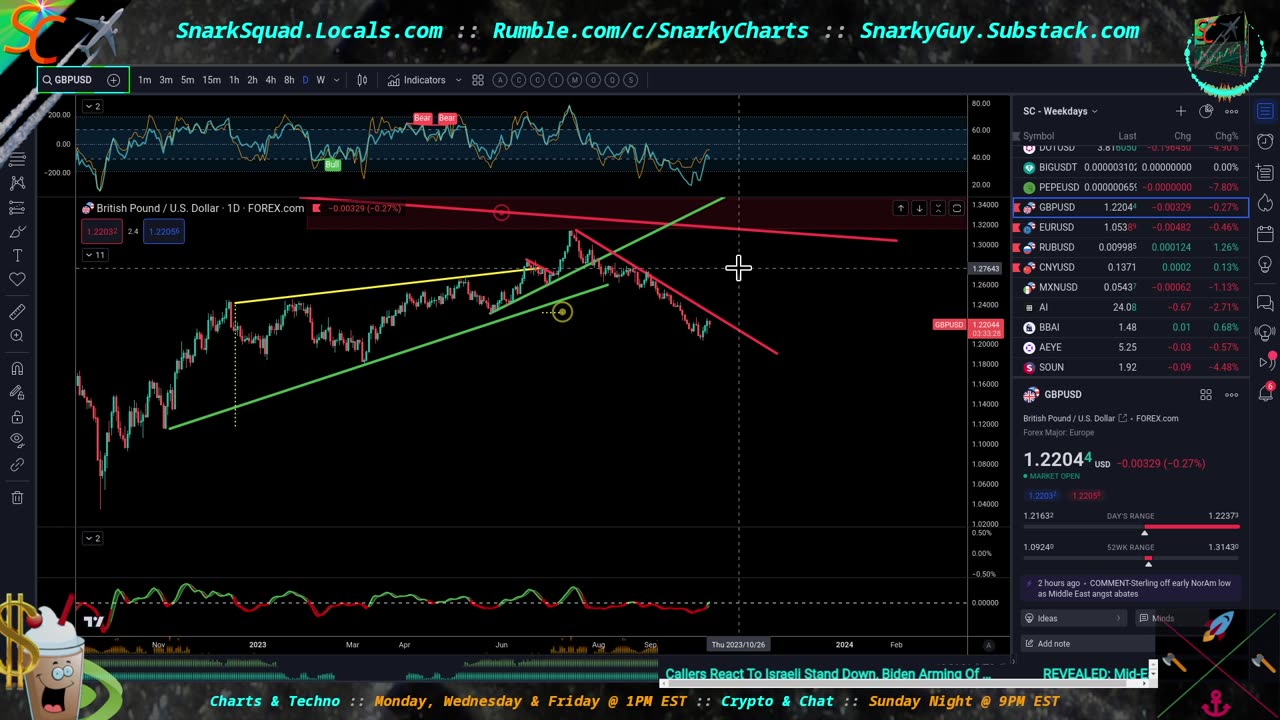1280x720 pixels.
Task: Open the alerts alarm clock panel
Action: pos(1265,142)
